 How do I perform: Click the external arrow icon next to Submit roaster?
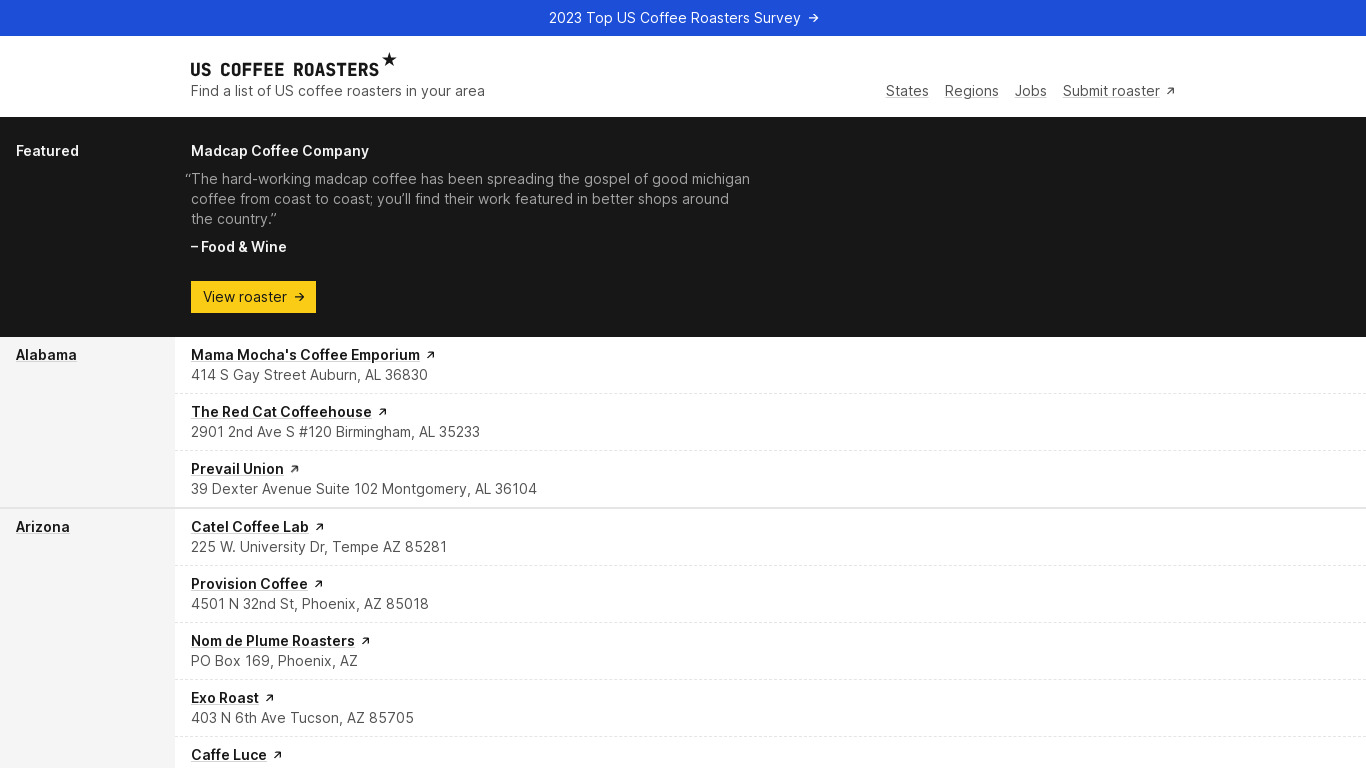point(1171,91)
